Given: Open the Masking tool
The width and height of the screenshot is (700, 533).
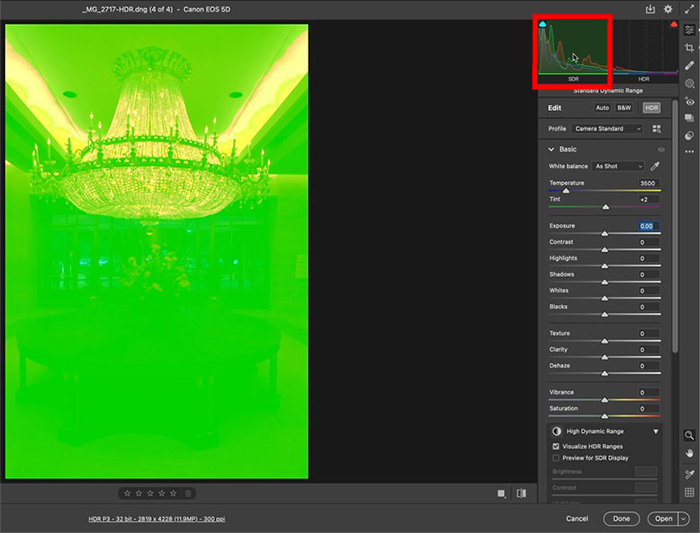Looking at the screenshot, I should (690, 83).
